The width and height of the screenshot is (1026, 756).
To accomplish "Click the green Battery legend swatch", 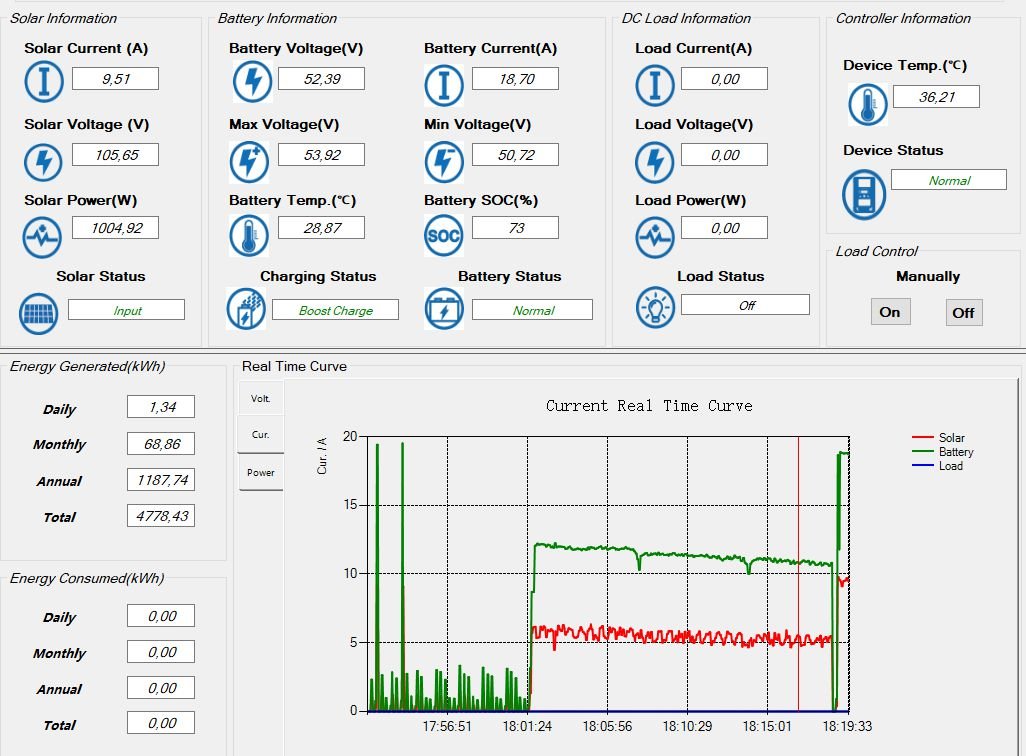I will [922, 452].
